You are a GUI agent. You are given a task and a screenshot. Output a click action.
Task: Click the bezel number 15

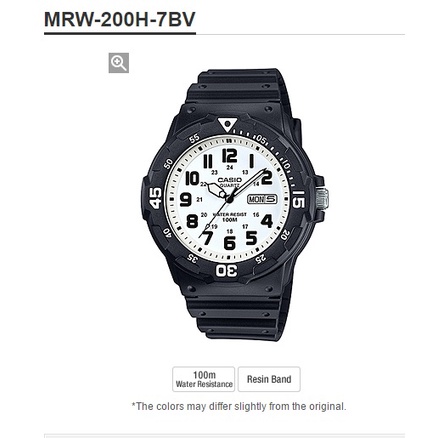299,199
